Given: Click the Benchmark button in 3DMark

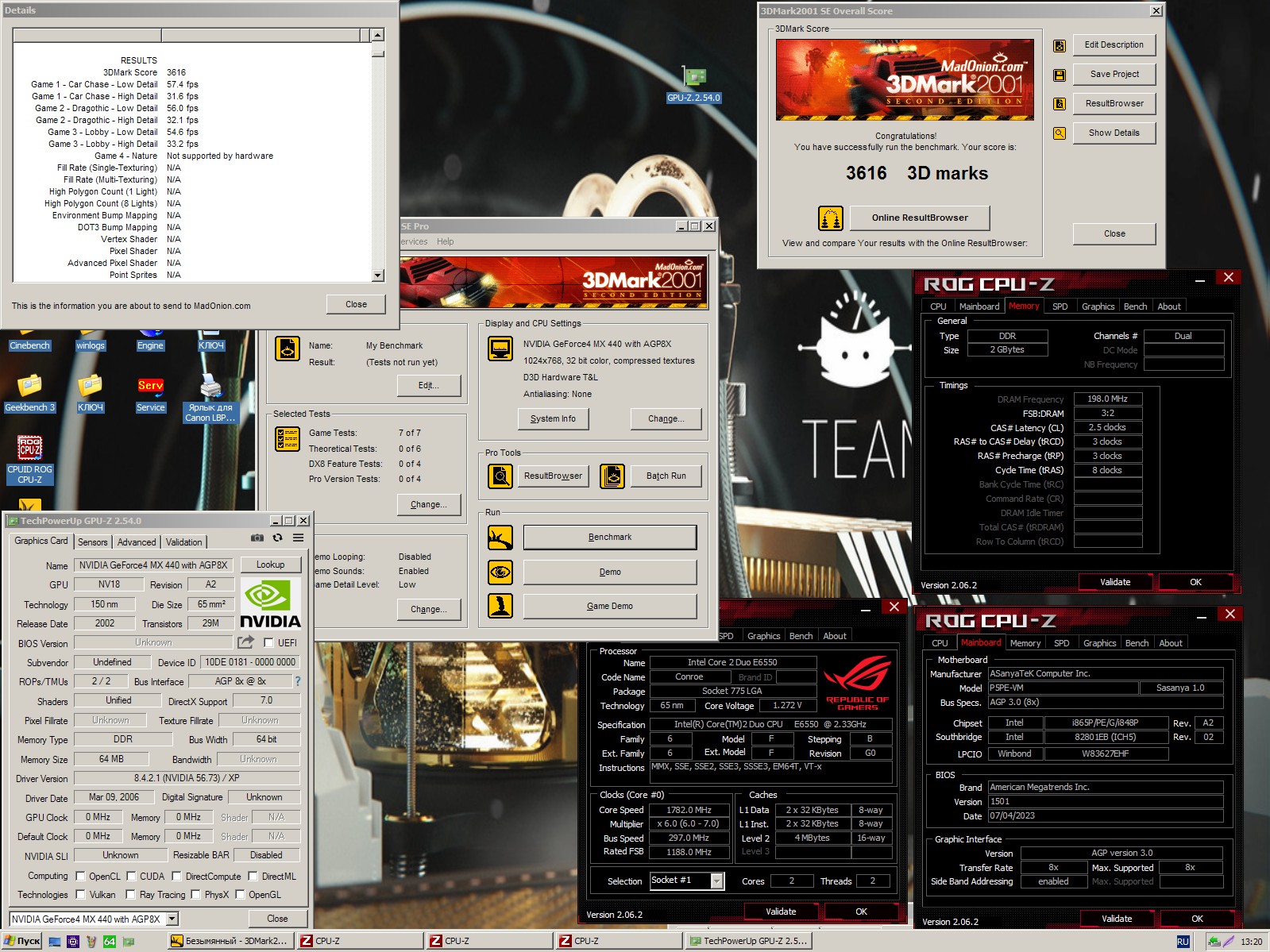Looking at the screenshot, I should [x=610, y=538].
